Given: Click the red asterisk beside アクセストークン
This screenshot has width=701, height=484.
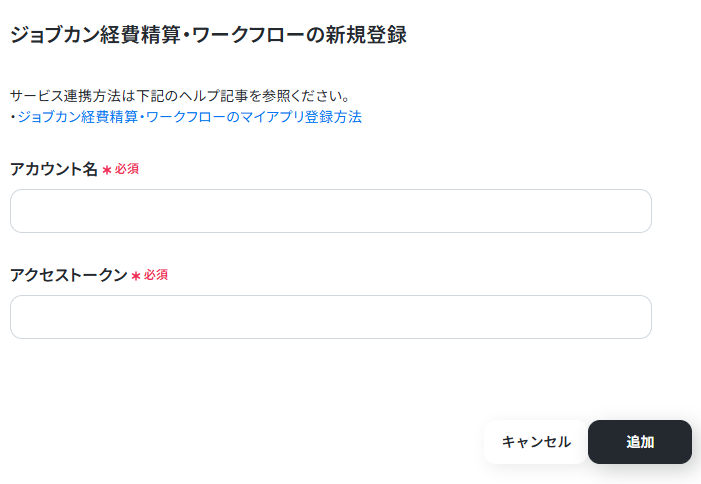Looking at the screenshot, I should pos(136,276).
